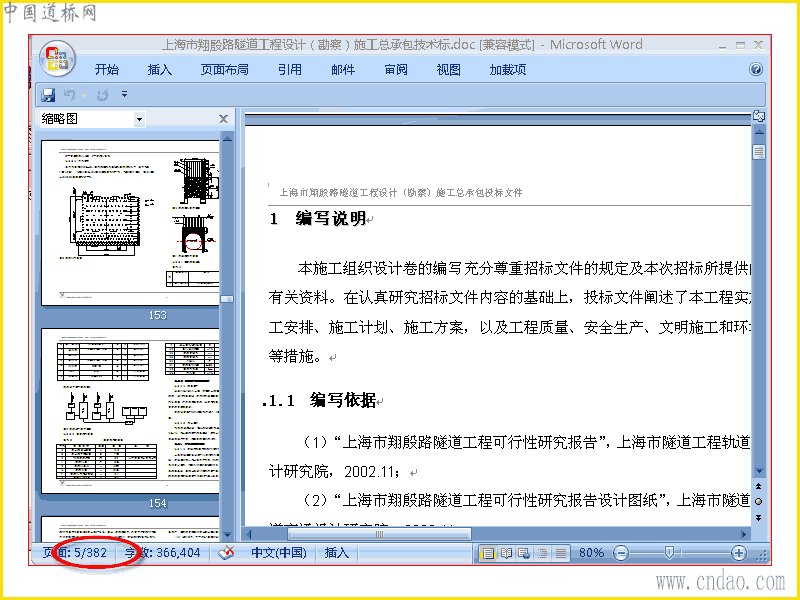Switch to Web Layout view
Image resolution: width=800 pixels, height=600 pixels.
(524, 553)
